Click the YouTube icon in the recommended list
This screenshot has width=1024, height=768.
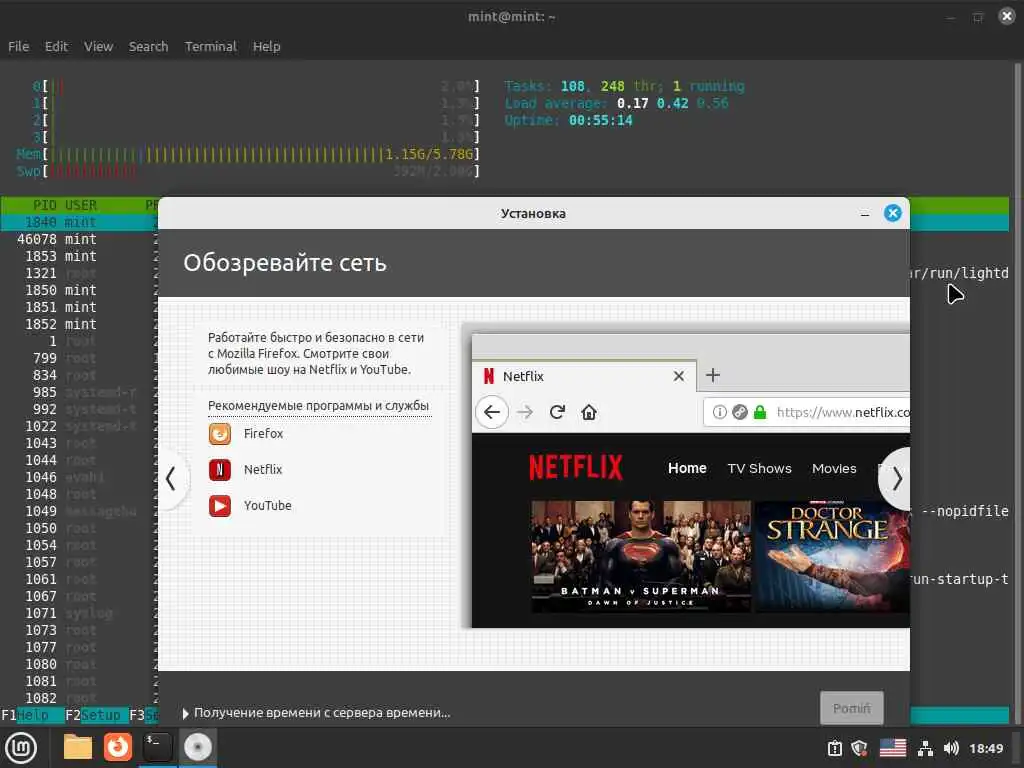pyautogui.click(x=219, y=506)
